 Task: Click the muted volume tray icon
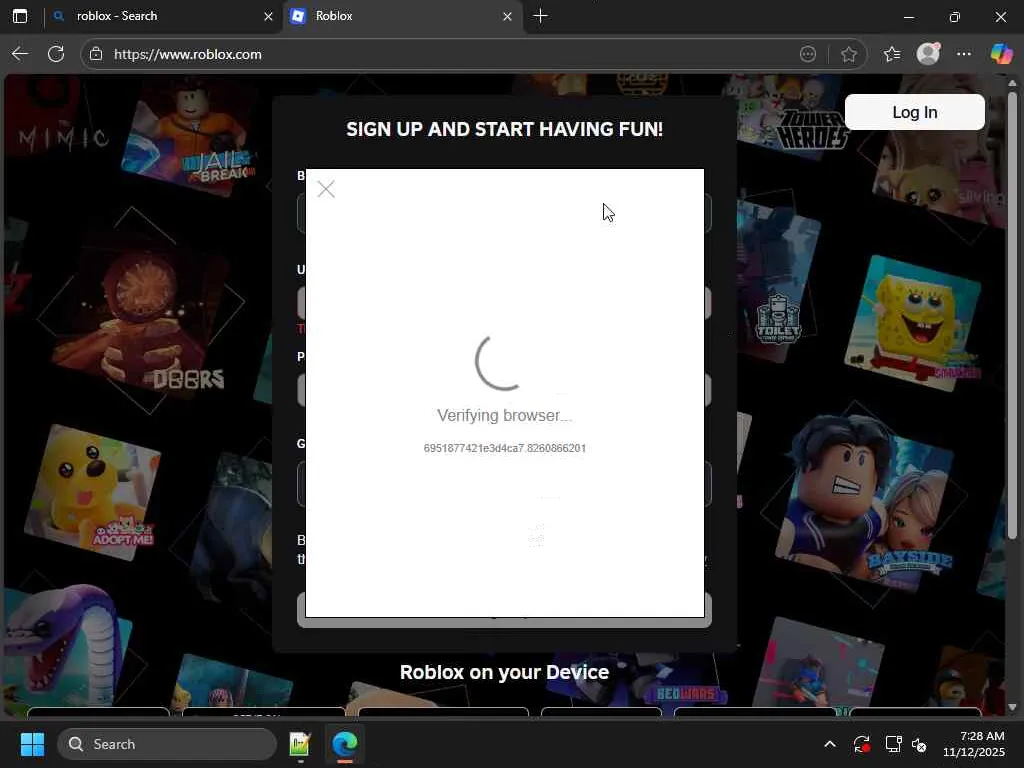(x=920, y=744)
